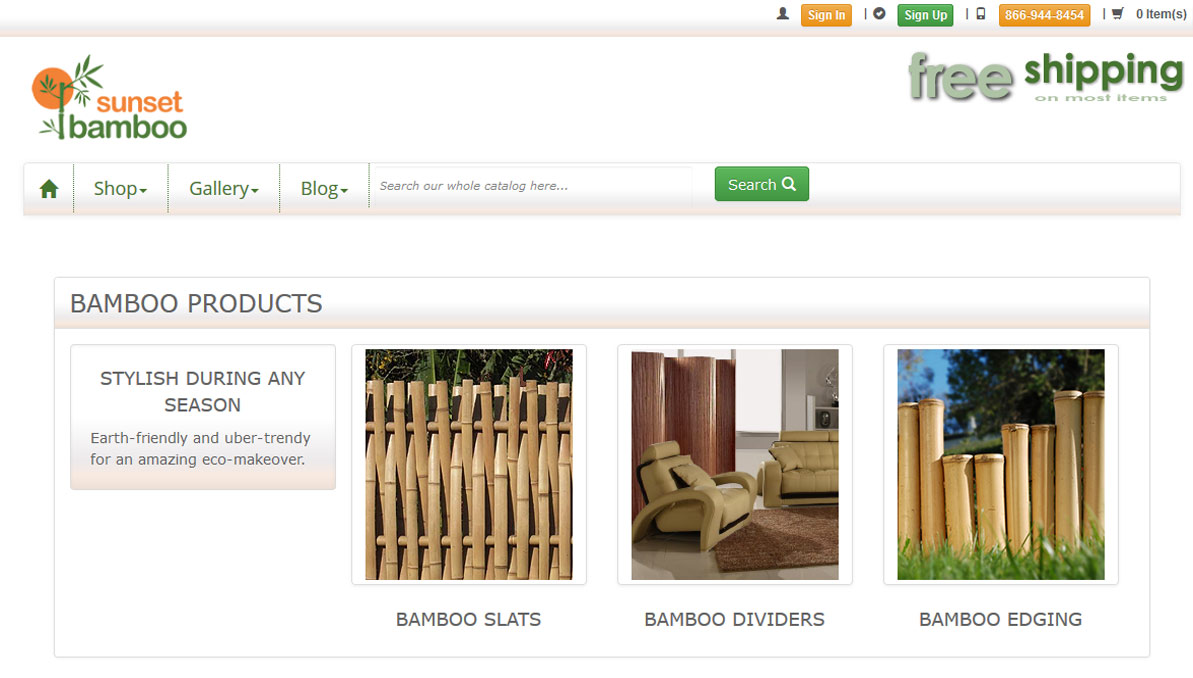Expand the Shop dropdown menu
The image size is (1193, 678).
tap(120, 189)
